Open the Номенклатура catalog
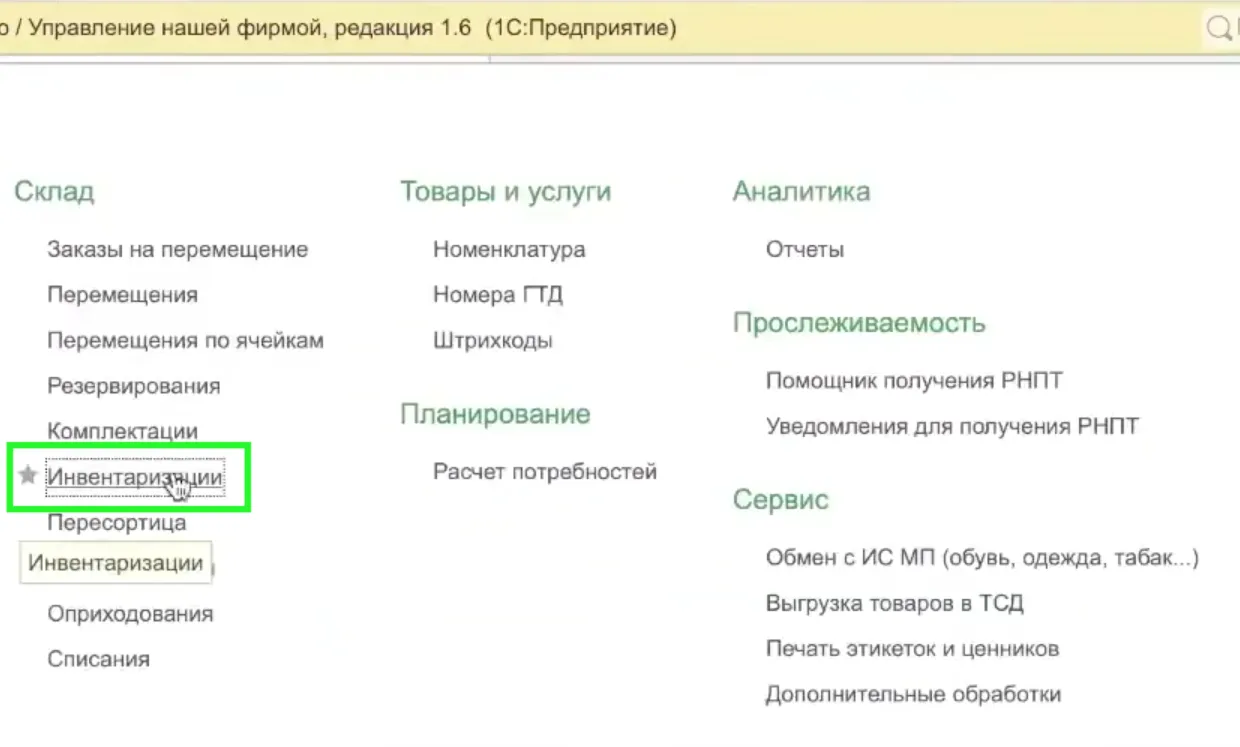Image resolution: width=1240 pixels, height=747 pixels. point(509,250)
